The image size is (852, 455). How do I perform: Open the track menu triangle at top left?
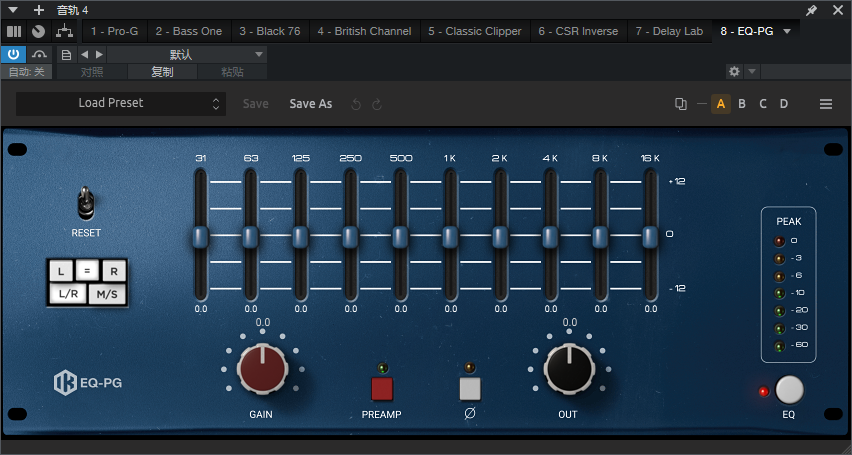pos(14,10)
